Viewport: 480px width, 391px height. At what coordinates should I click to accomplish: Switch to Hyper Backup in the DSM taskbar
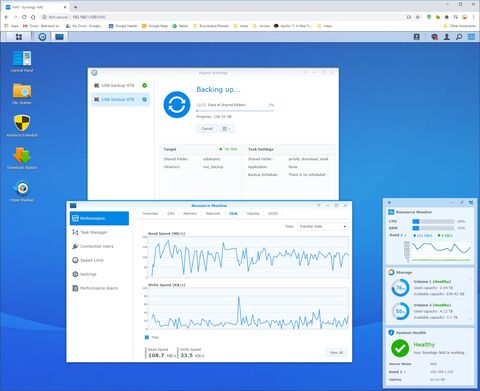(42, 37)
